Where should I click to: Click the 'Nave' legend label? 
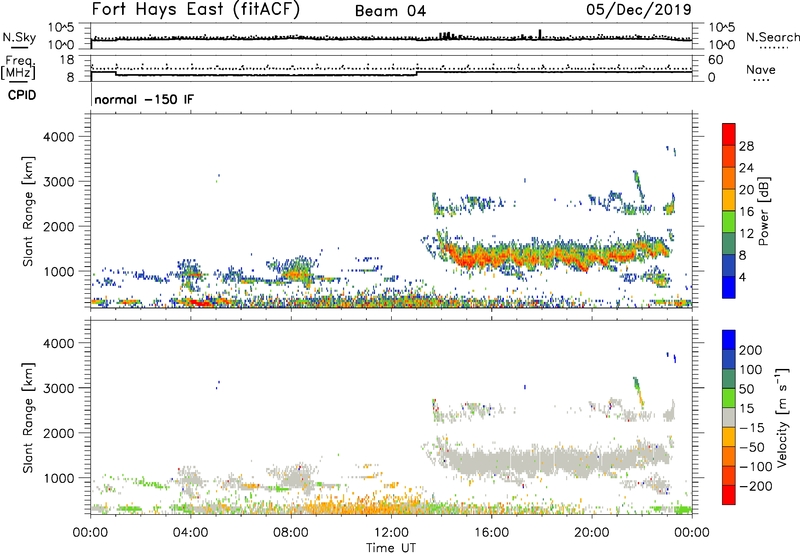tap(761, 70)
